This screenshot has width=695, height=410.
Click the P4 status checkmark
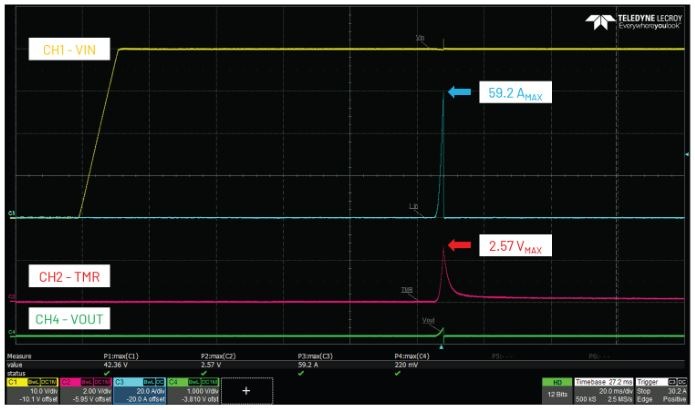click(x=398, y=373)
